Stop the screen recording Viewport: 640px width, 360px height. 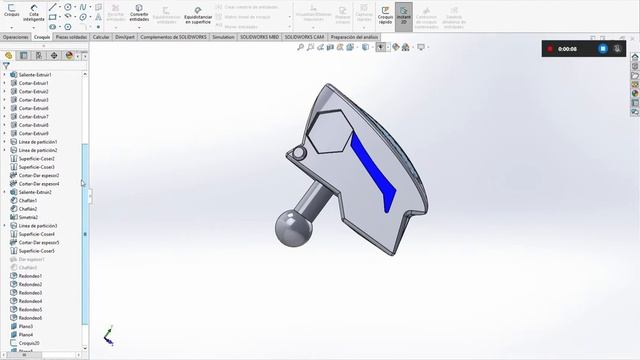click(x=603, y=49)
